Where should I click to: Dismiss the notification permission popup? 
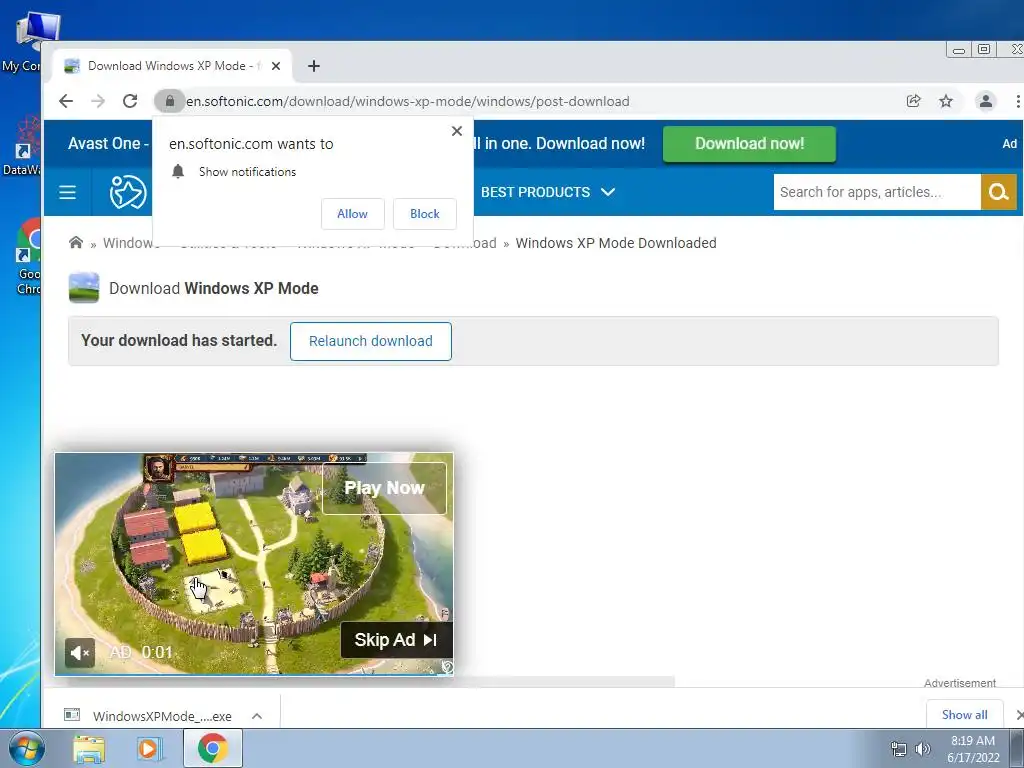[456, 131]
